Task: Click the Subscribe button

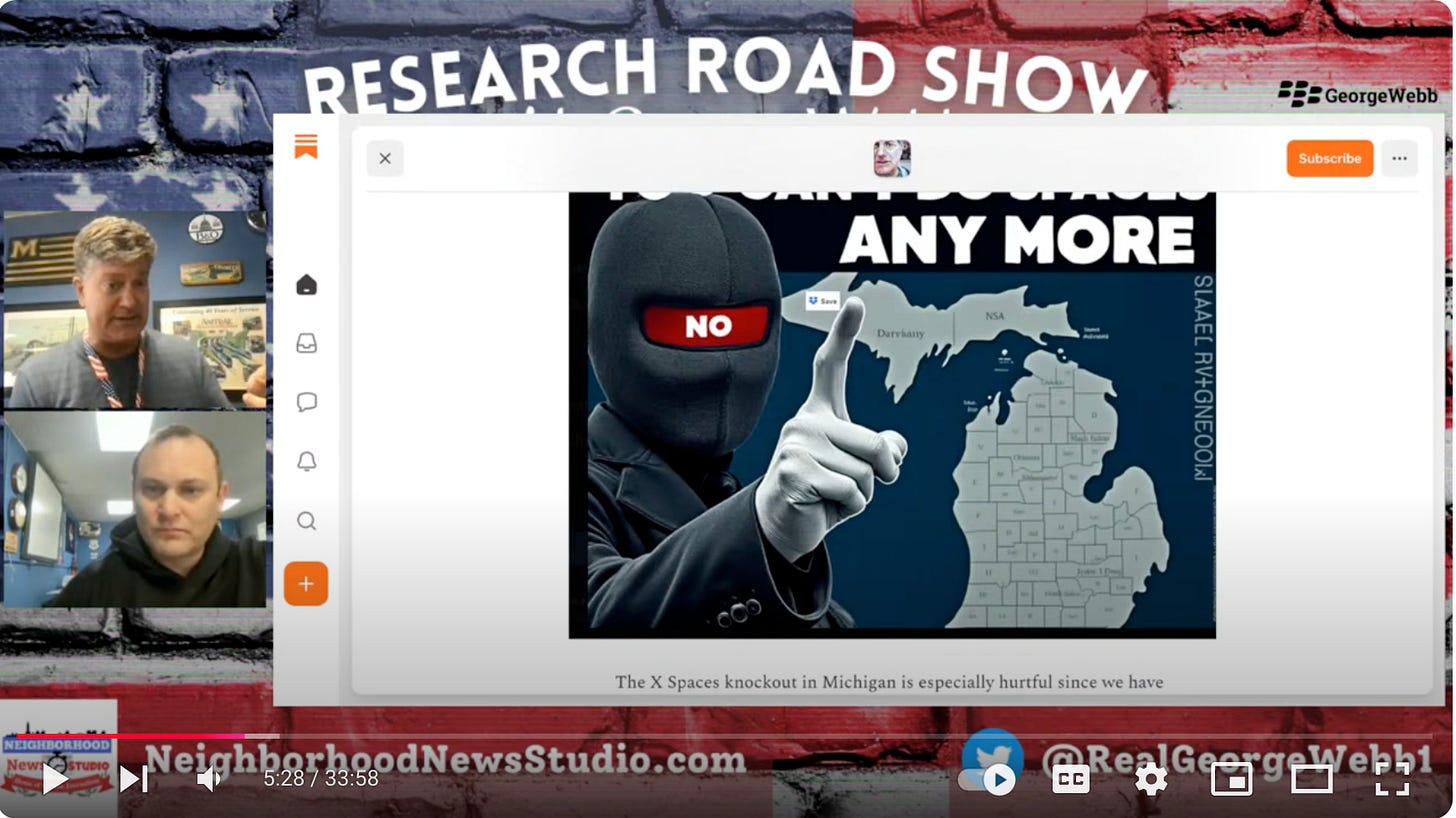Action: 1329,158
